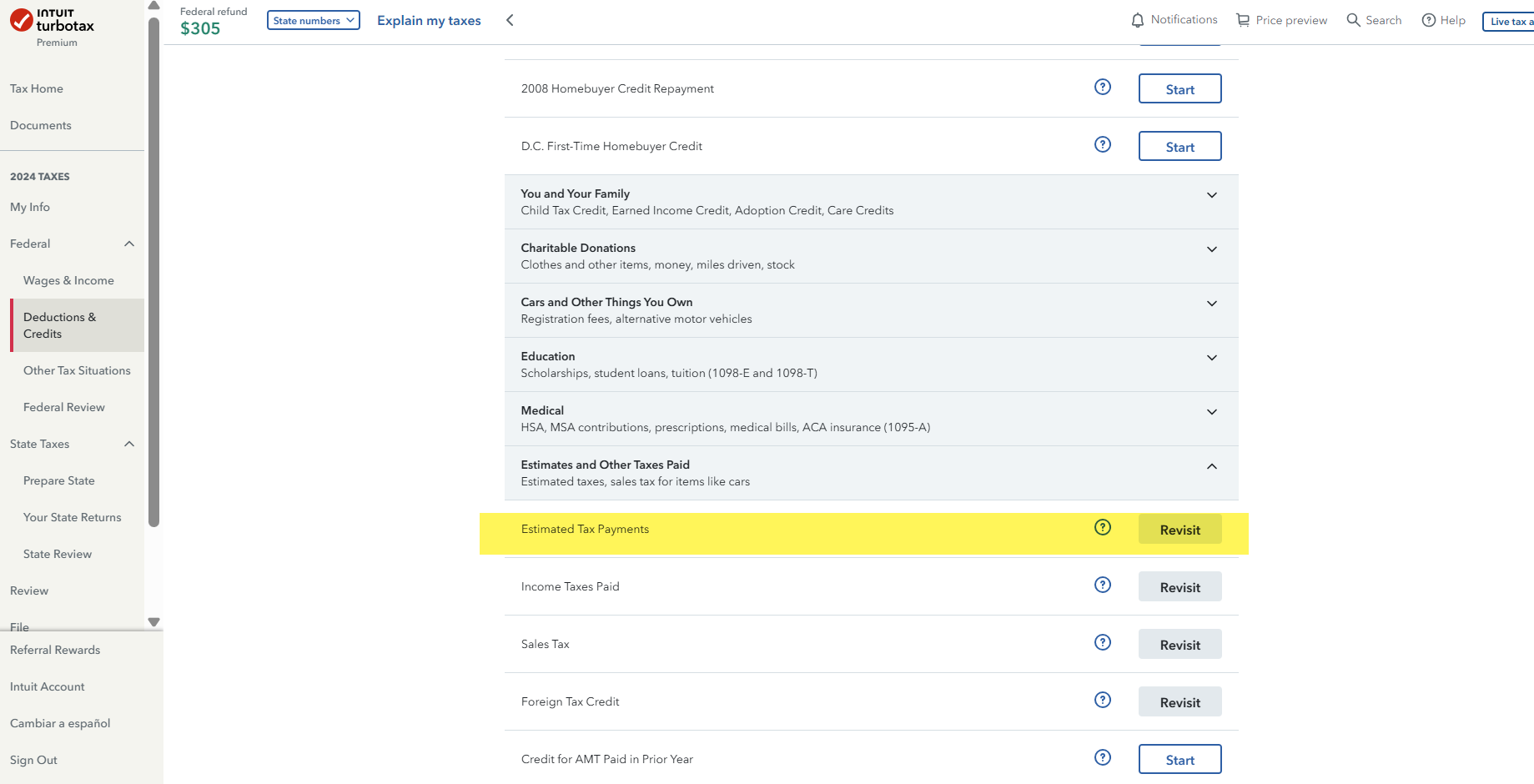Expand the Charitable Donations section
Image resolution: width=1534 pixels, height=784 pixels.
tap(1211, 249)
